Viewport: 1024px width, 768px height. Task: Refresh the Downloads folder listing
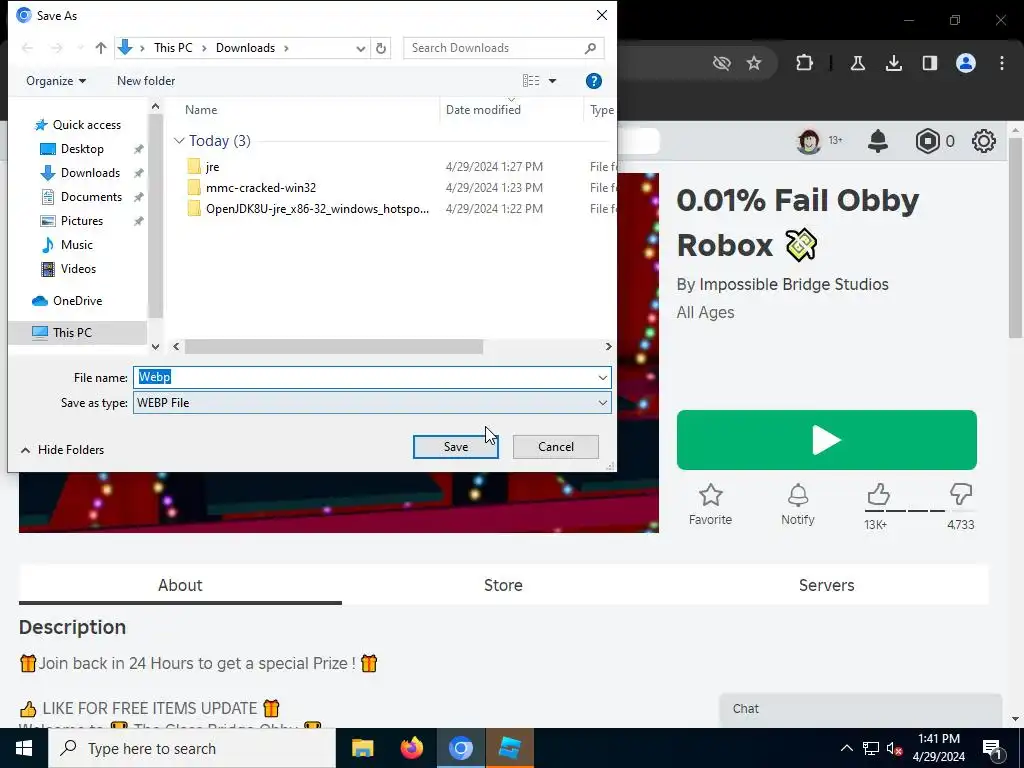[x=381, y=48]
